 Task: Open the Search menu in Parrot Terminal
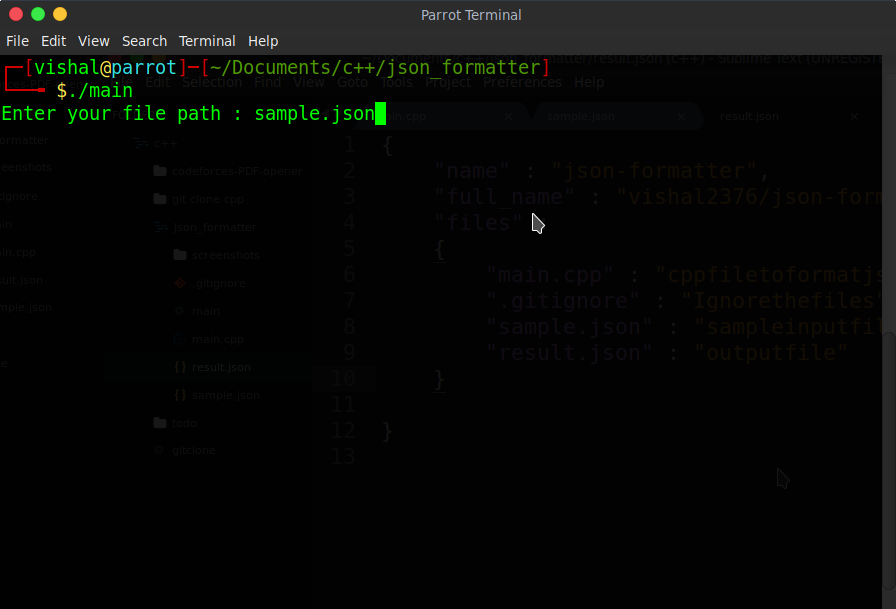[145, 41]
